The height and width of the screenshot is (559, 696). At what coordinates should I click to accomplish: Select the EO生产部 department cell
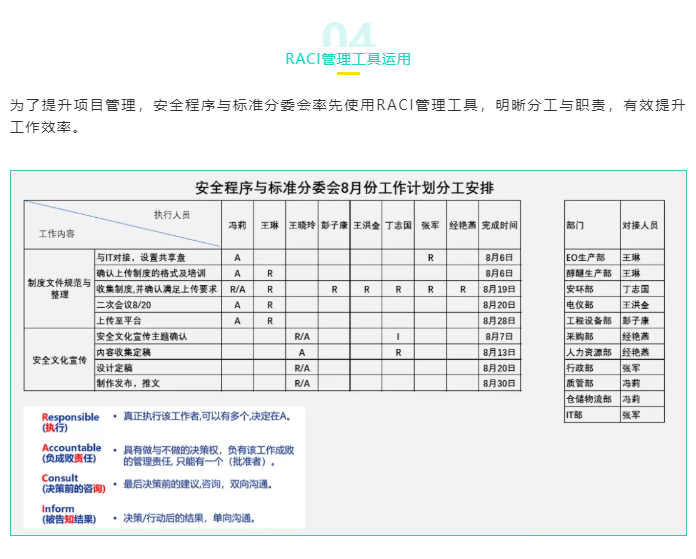[586, 257]
